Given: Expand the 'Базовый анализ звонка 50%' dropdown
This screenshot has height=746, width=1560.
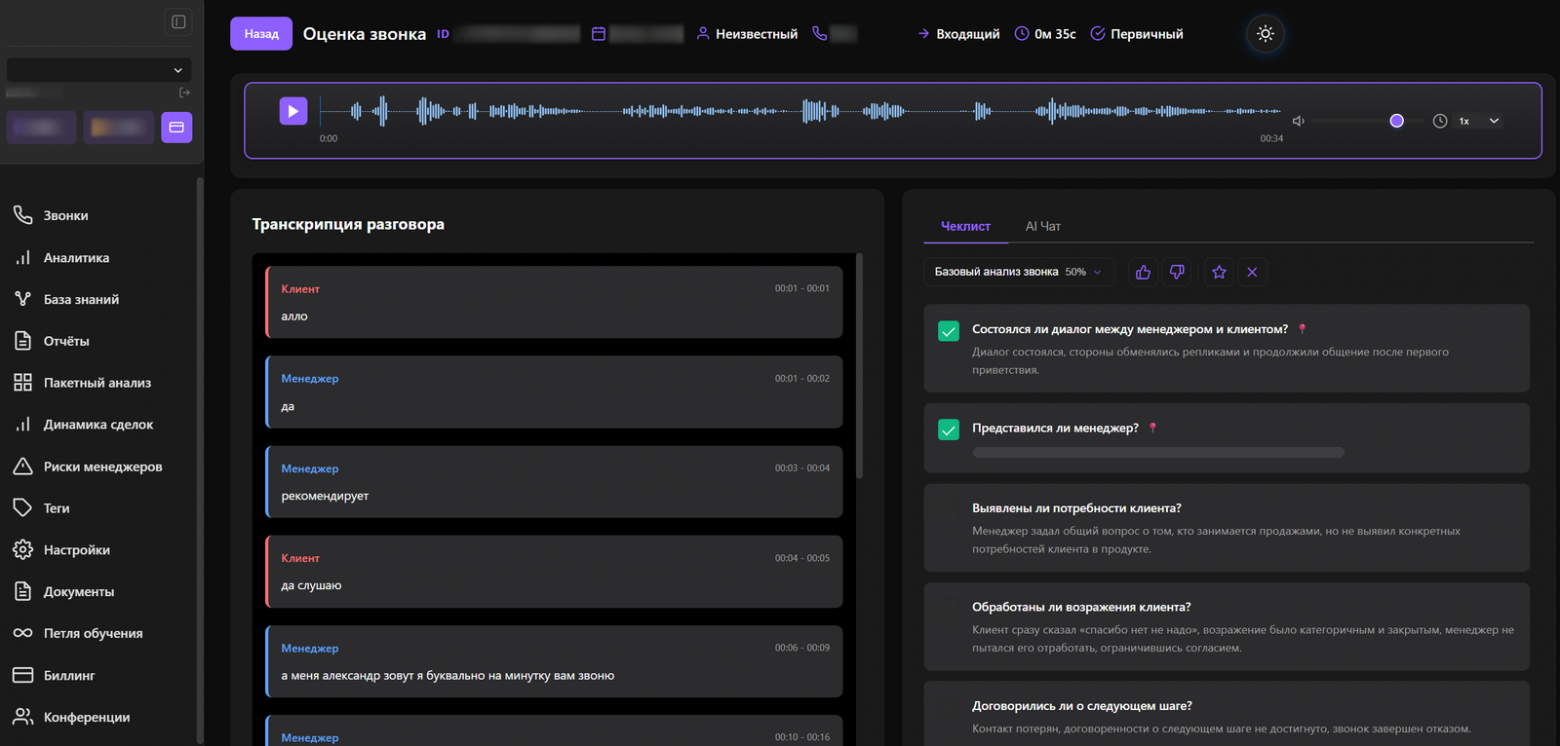Looking at the screenshot, I should click(1018, 272).
